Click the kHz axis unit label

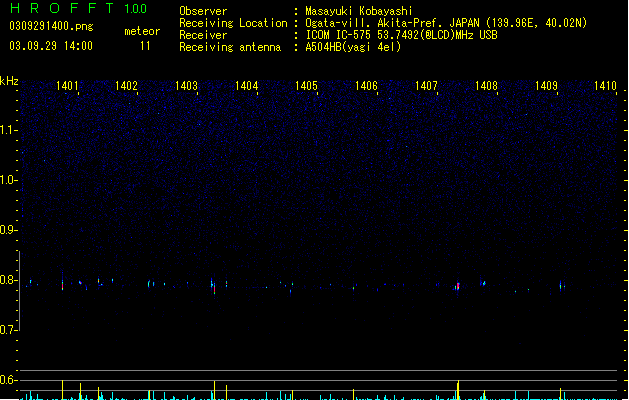coord(9,81)
